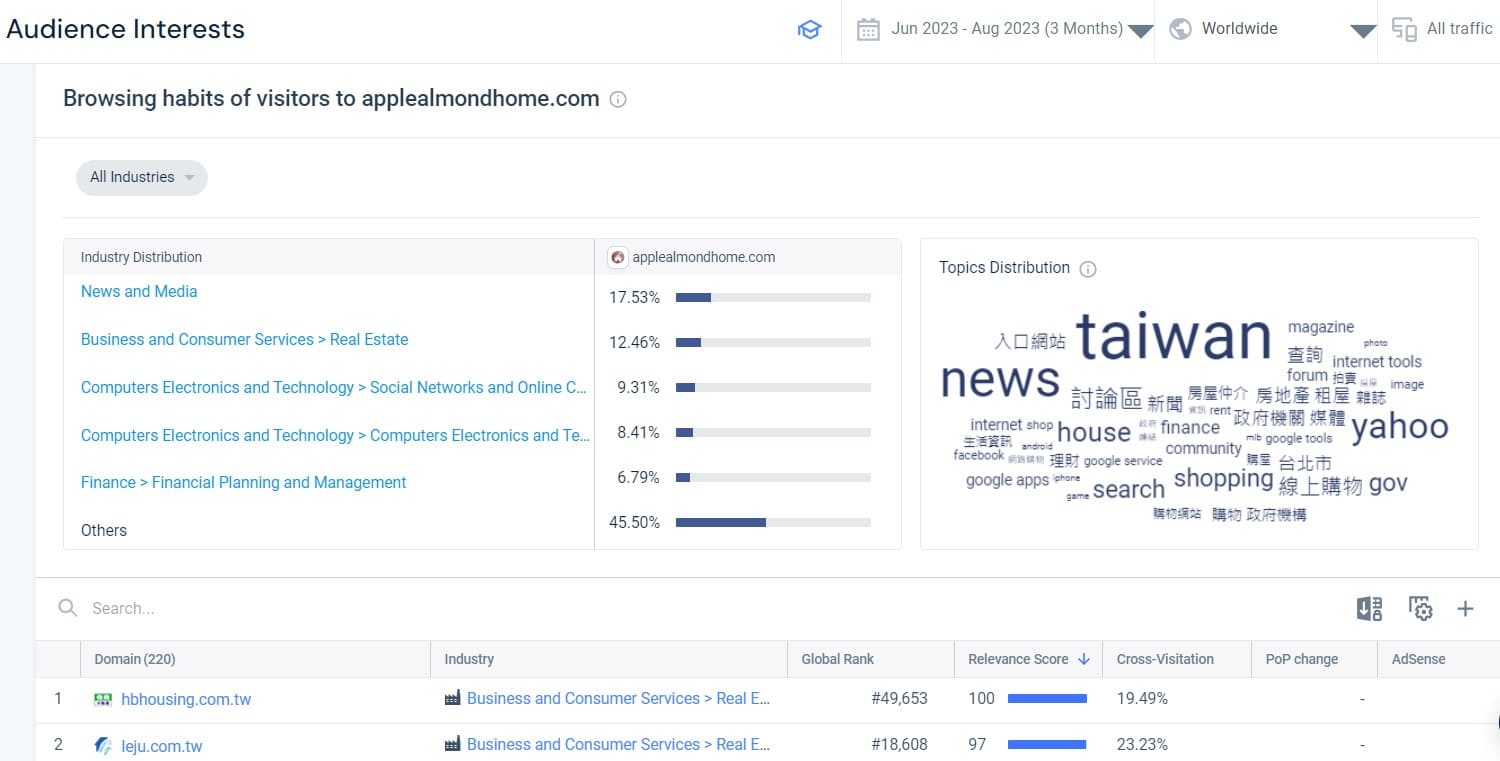
Task: Click relevance score bar for hbhousing.com.tw
Action: 1047,699
